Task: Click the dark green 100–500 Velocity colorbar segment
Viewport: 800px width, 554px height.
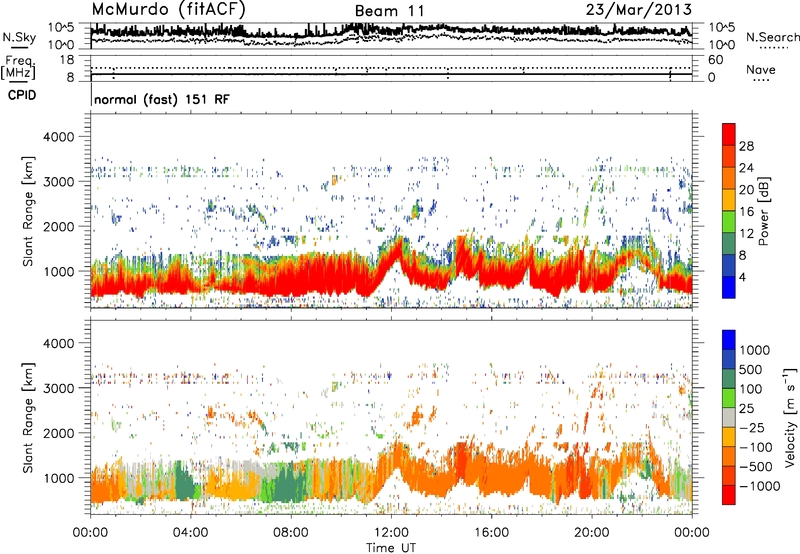Action: (x=729, y=379)
